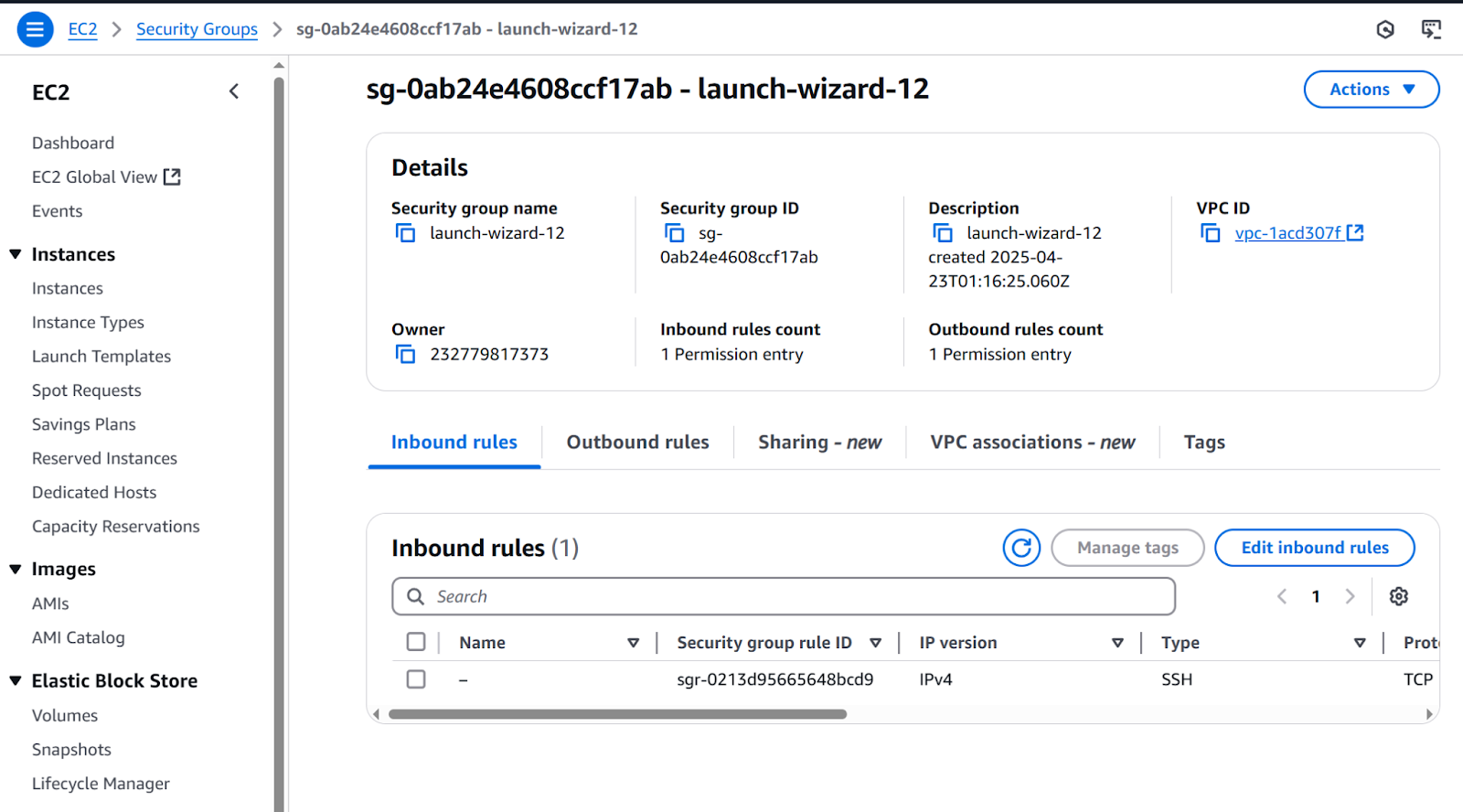Refresh the inbound rules list

pos(1021,548)
